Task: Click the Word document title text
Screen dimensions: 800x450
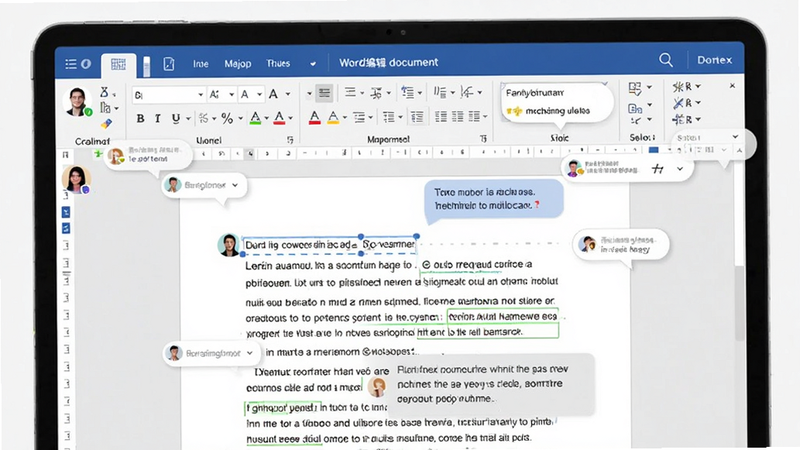Action: (x=389, y=62)
